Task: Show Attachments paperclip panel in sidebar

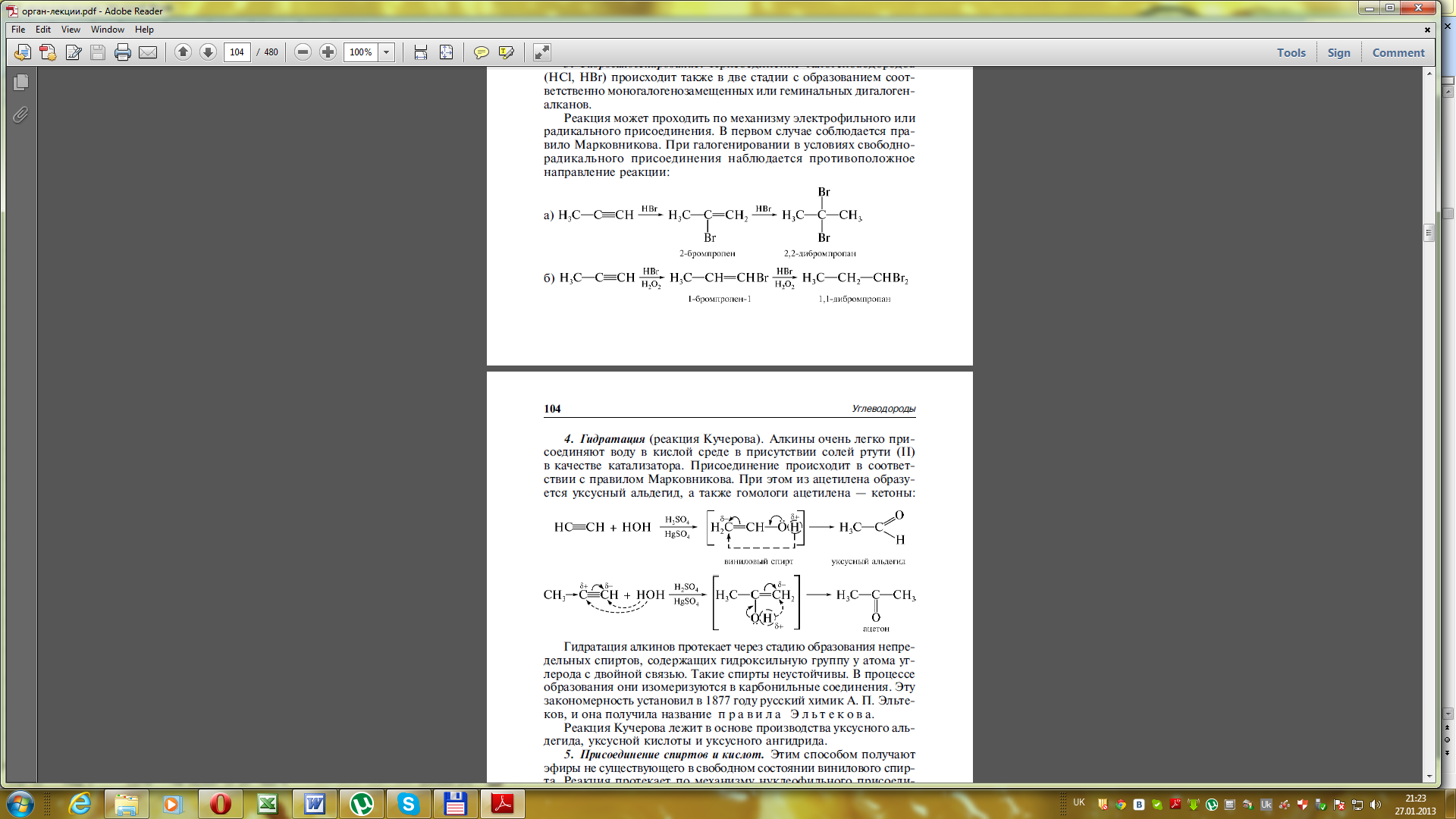Action: pos(20,115)
